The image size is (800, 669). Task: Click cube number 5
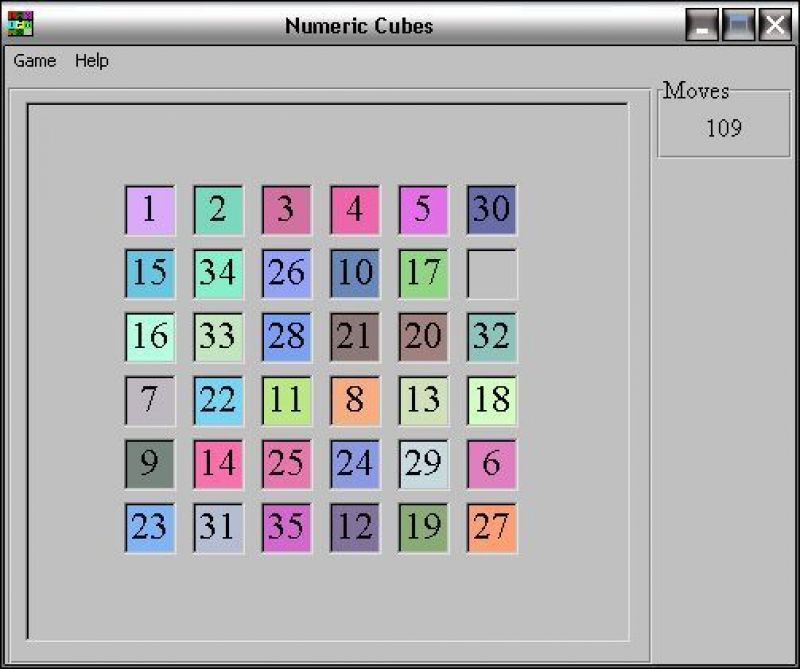point(423,210)
